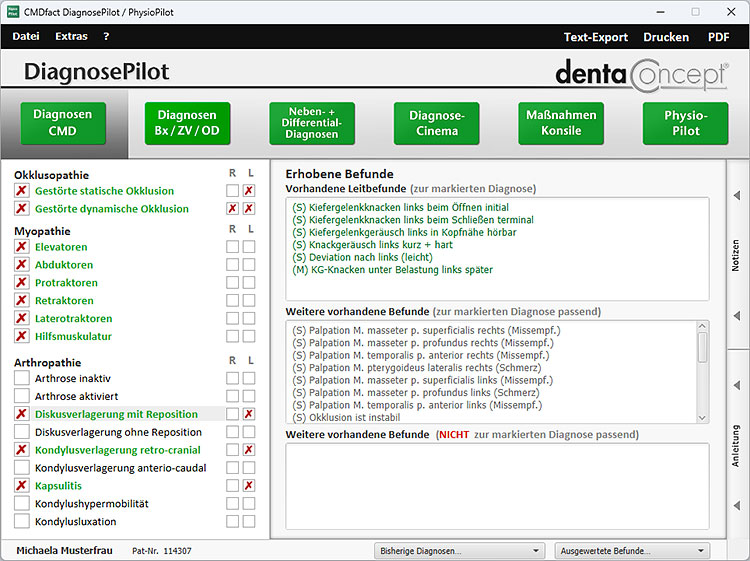Toggle the Retraktoren diagnosis checkbox

click(x=21, y=300)
